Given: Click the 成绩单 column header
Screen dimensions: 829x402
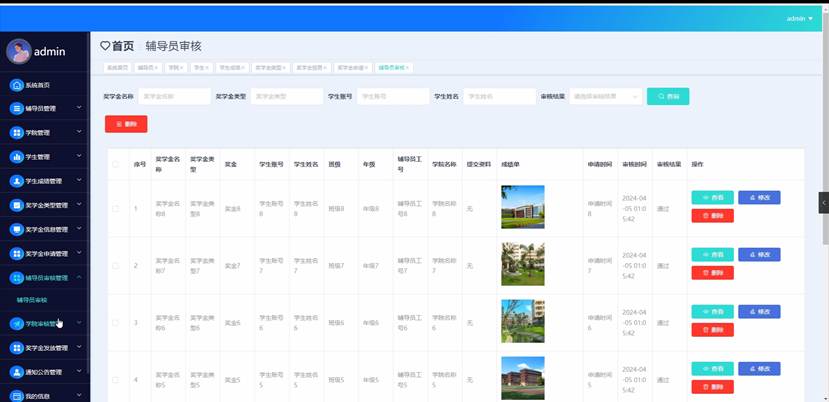Looking at the screenshot, I should click(510, 165).
